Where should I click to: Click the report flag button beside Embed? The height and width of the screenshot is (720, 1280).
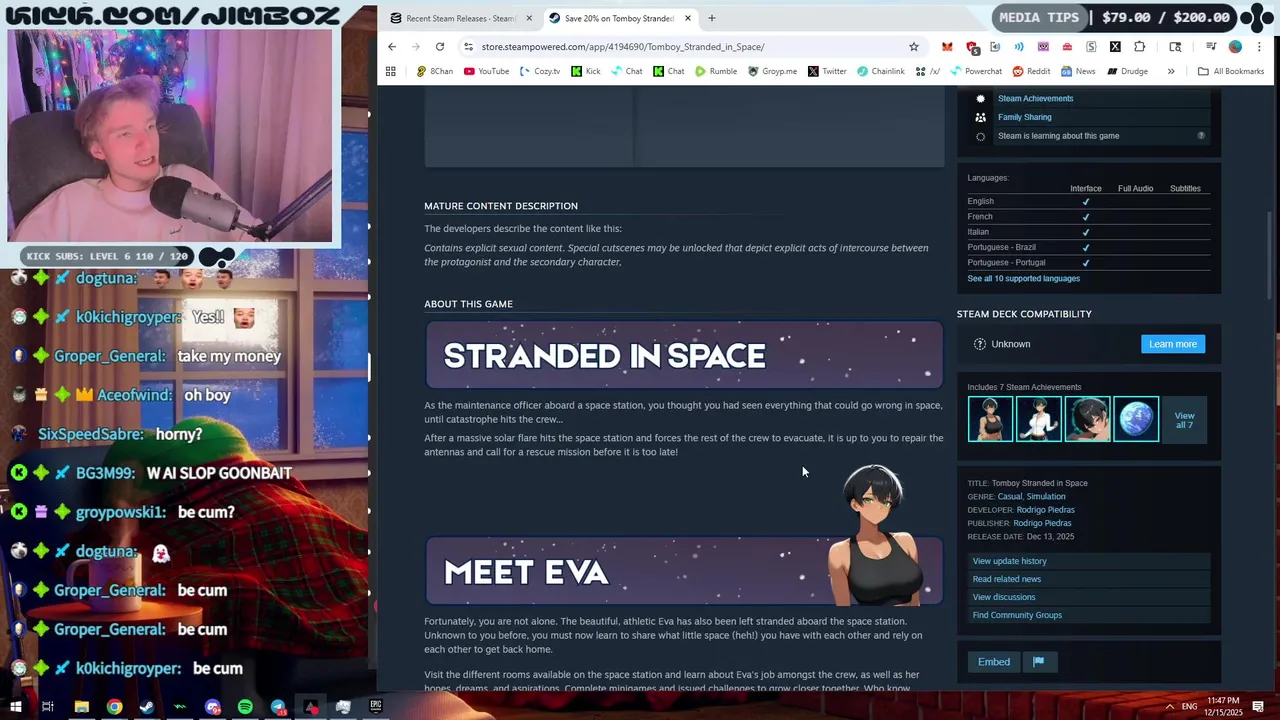1038,662
